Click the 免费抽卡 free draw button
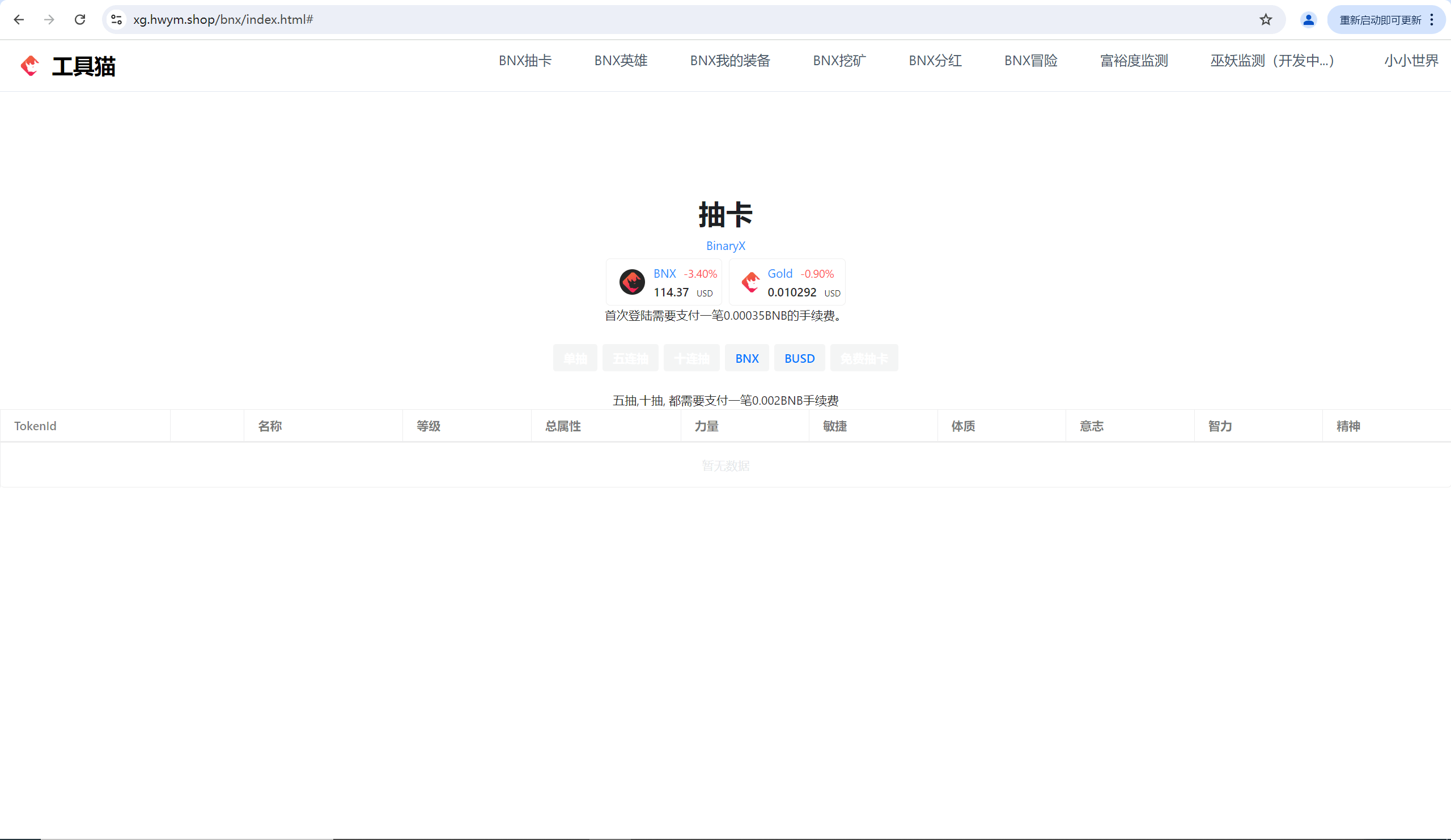1451x840 pixels. (x=864, y=358)
